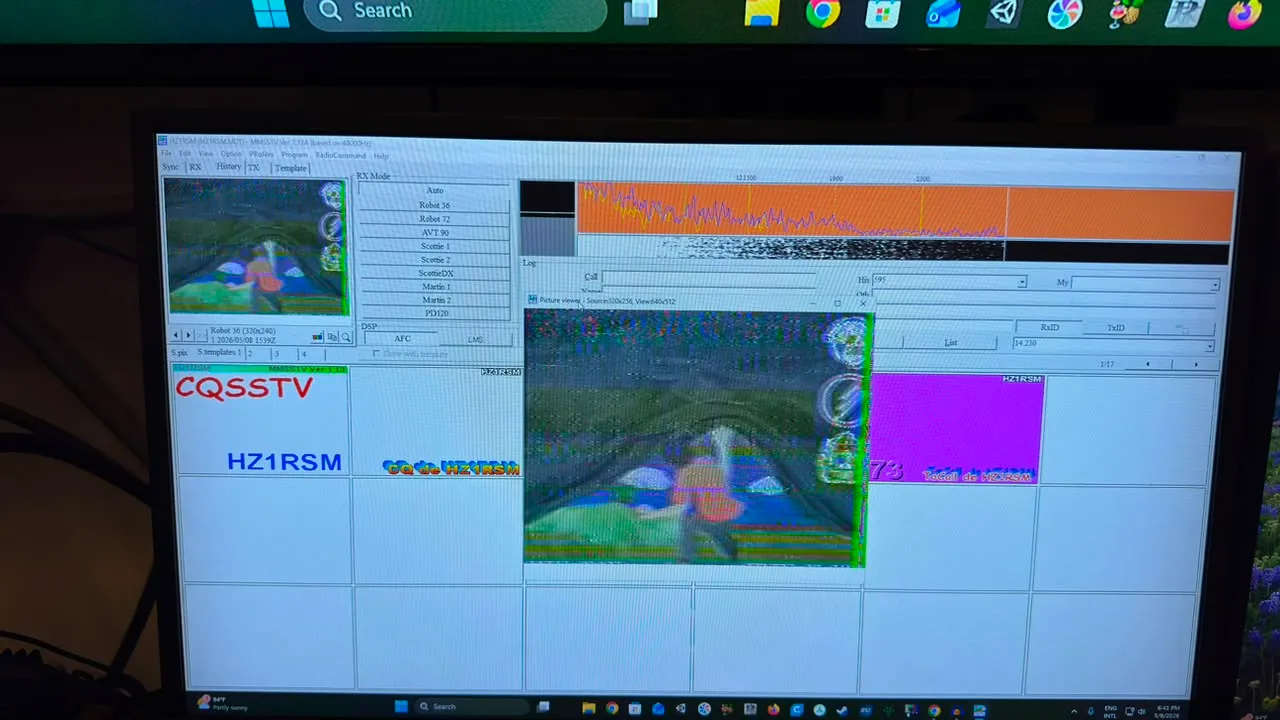
Task: Select Scottie 1 RX mode
Action: [434, 246]
